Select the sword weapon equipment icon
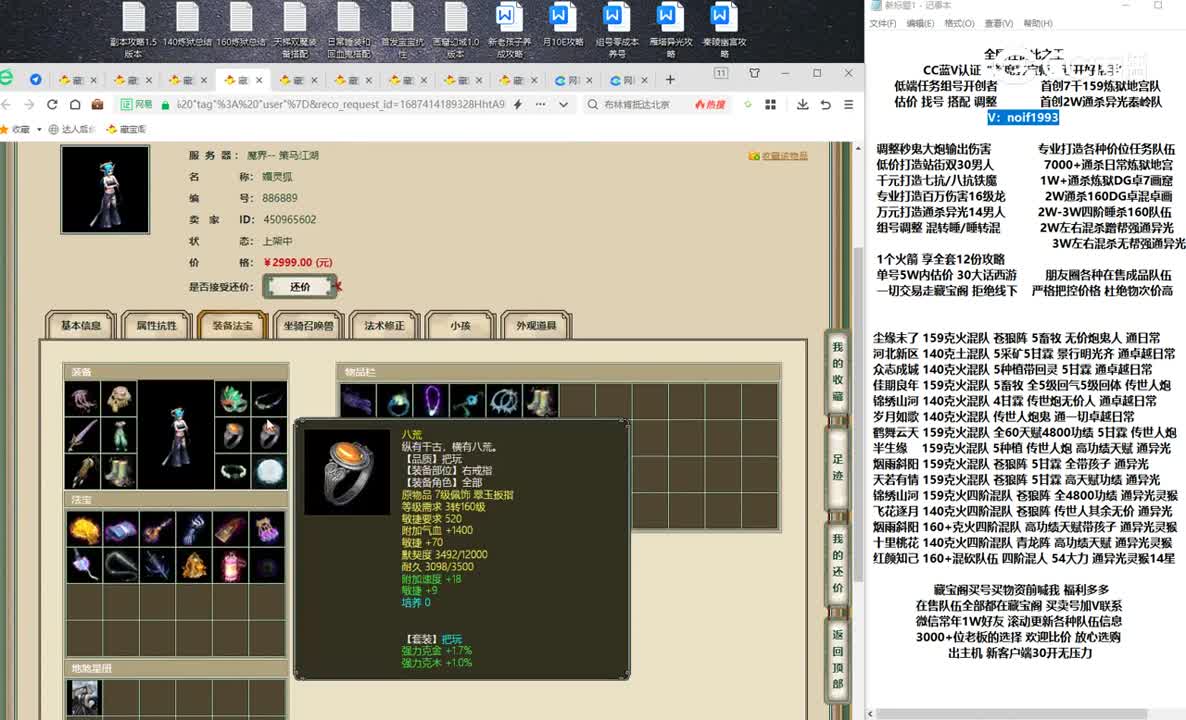This screenshot has height=720, width=1186. (x=83, y=435)
